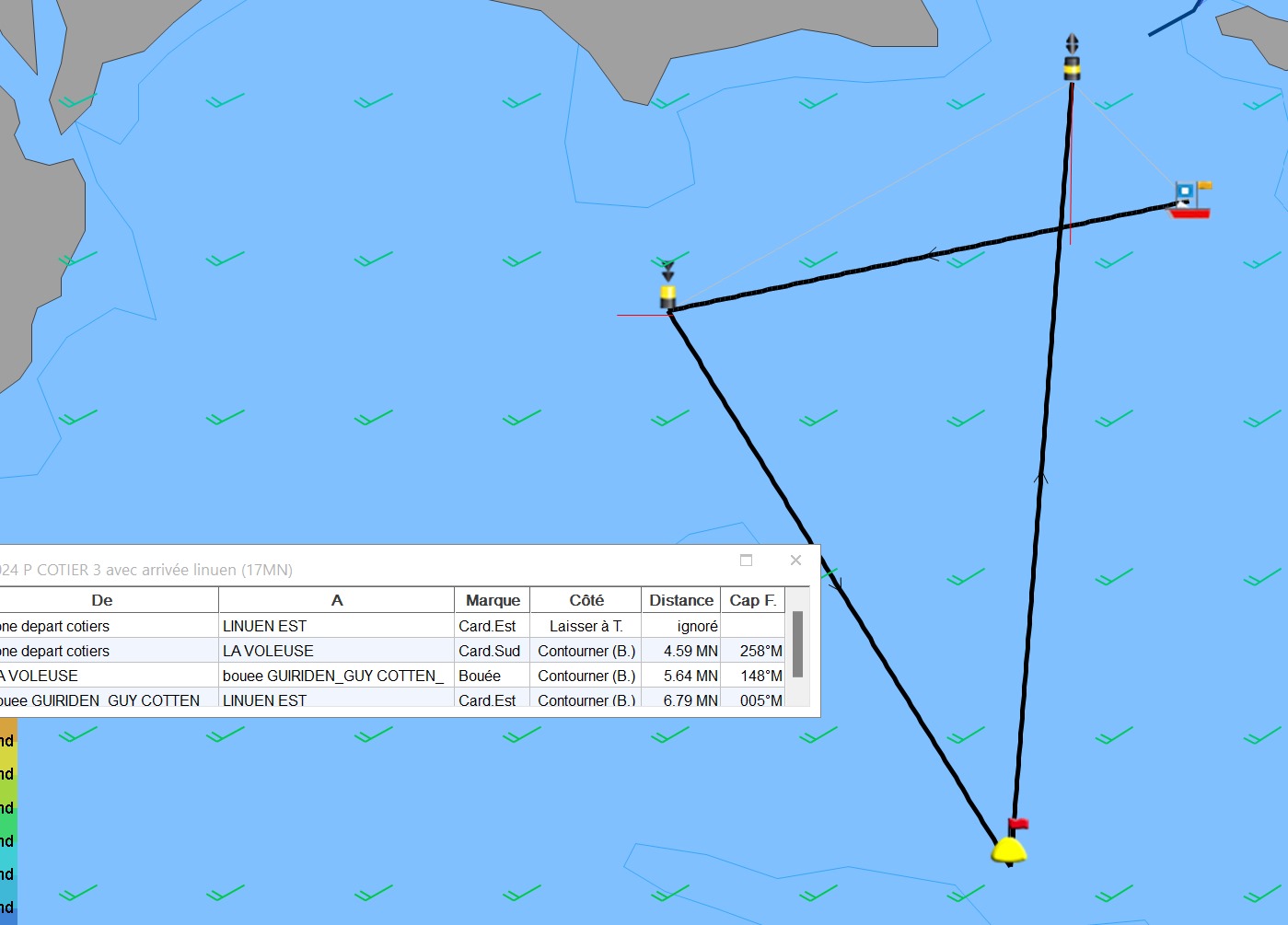Click the Cap F. column header

752,600
